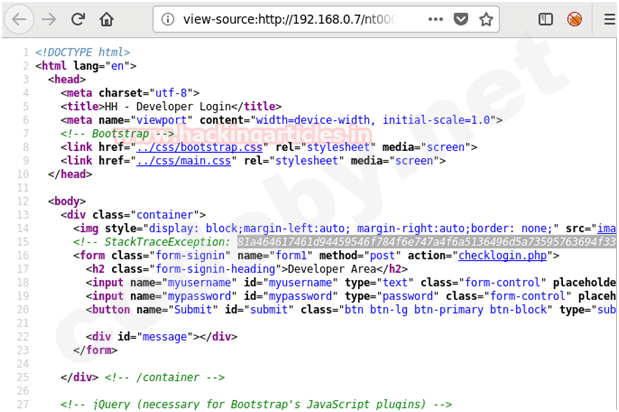Viewport: 619px width, 412px height.
Task: Show site information with the info icon
Action: click(x=168, y=19)
